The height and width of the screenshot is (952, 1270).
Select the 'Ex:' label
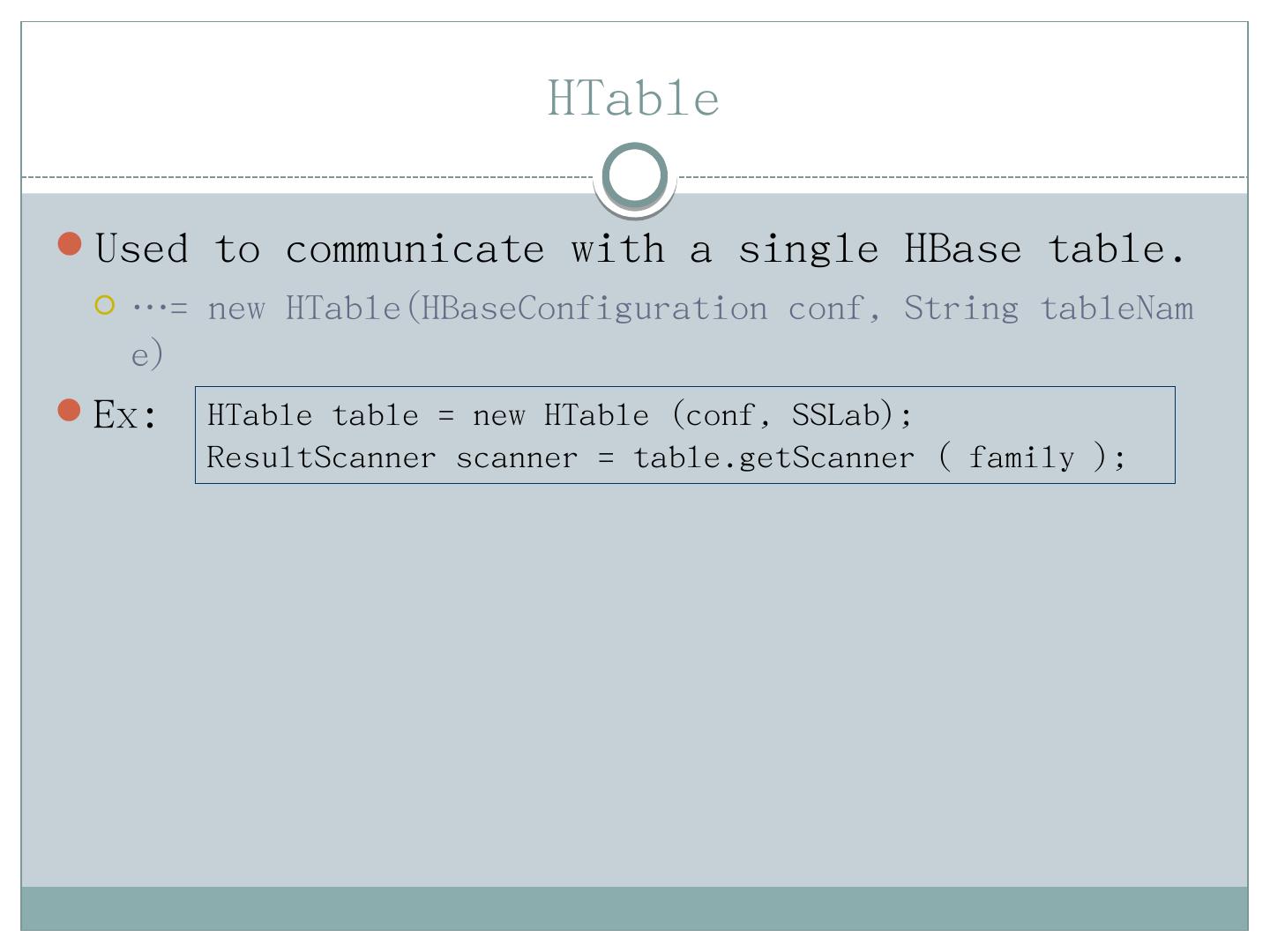125,414
